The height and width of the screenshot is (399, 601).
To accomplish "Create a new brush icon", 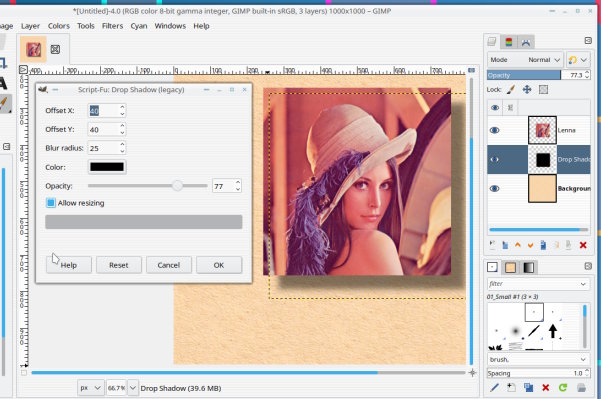I will pyautogui.click(x=511, y=388).
